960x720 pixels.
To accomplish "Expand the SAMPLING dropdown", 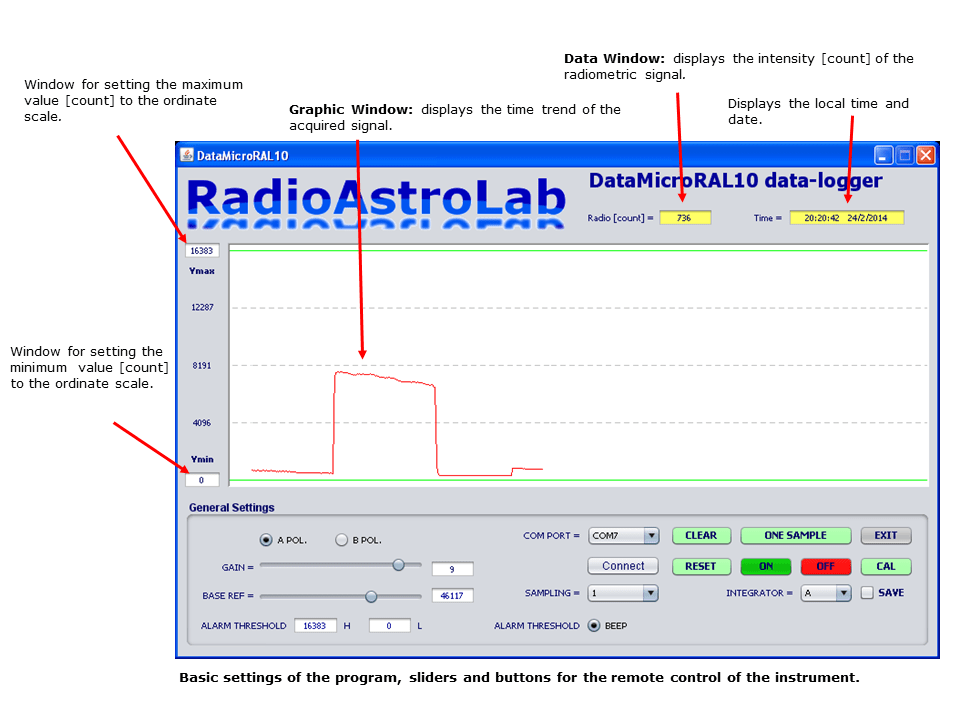I will pos(623,593).
